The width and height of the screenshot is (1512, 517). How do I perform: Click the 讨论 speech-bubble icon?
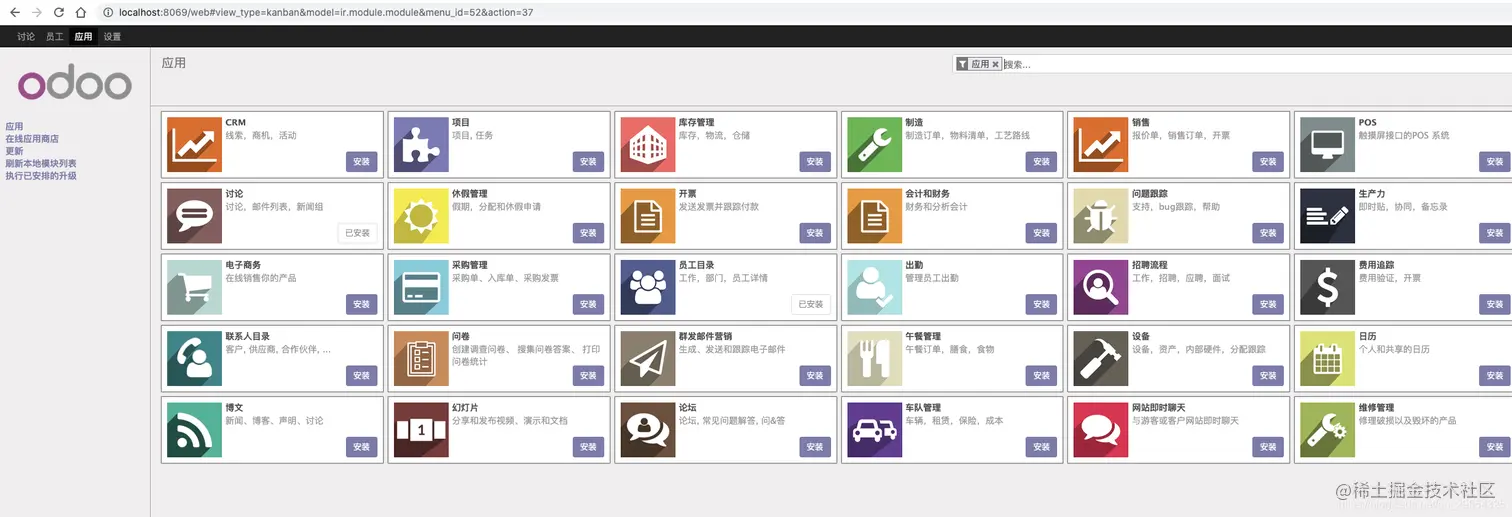tap(194, 216)
